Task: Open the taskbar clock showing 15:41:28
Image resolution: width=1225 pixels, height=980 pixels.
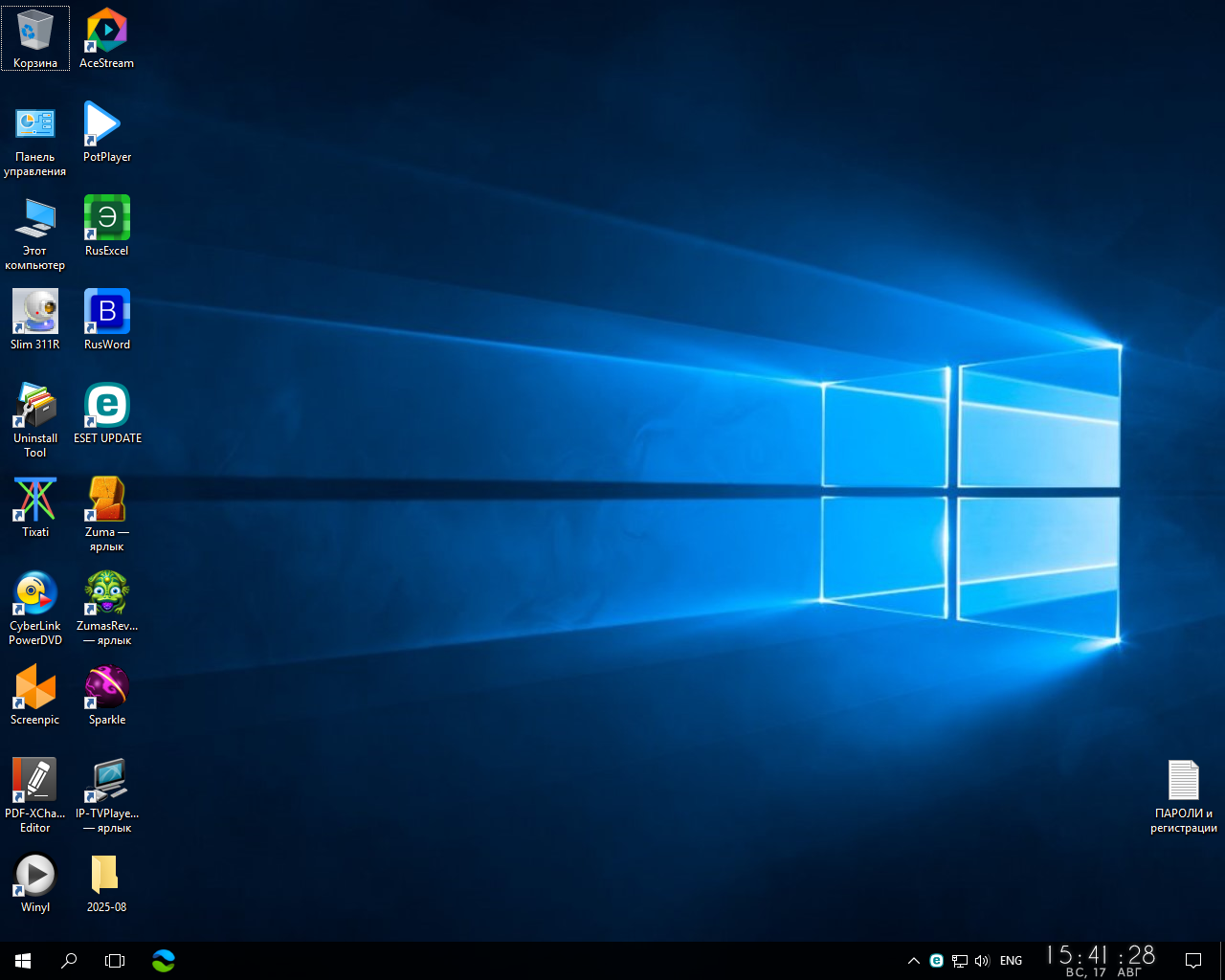Action: 1101,961
